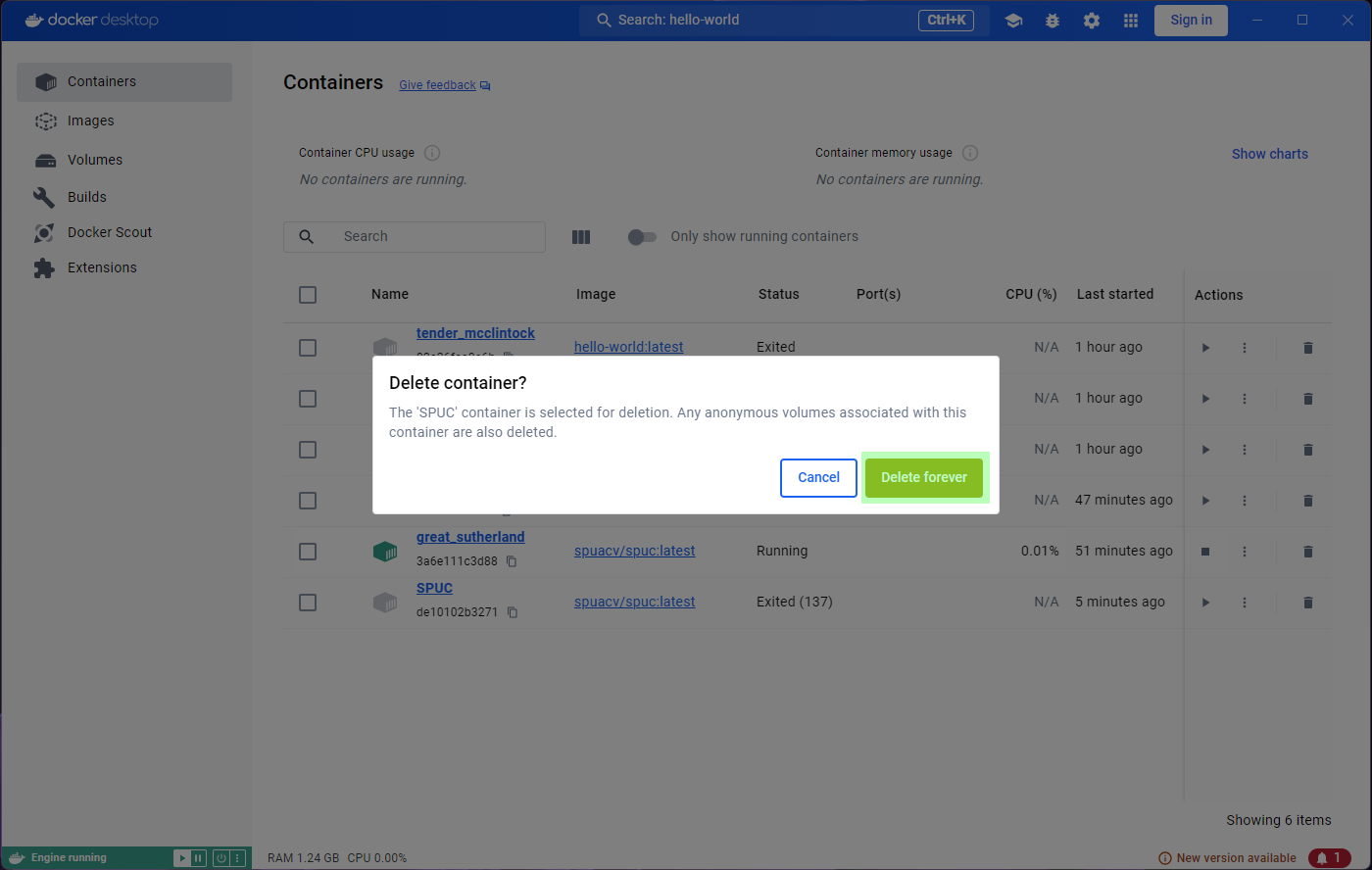This screenshot has width=1372, height=870.
Task: Open the Learning center graduation cap icon
Action: point(1013,21)
